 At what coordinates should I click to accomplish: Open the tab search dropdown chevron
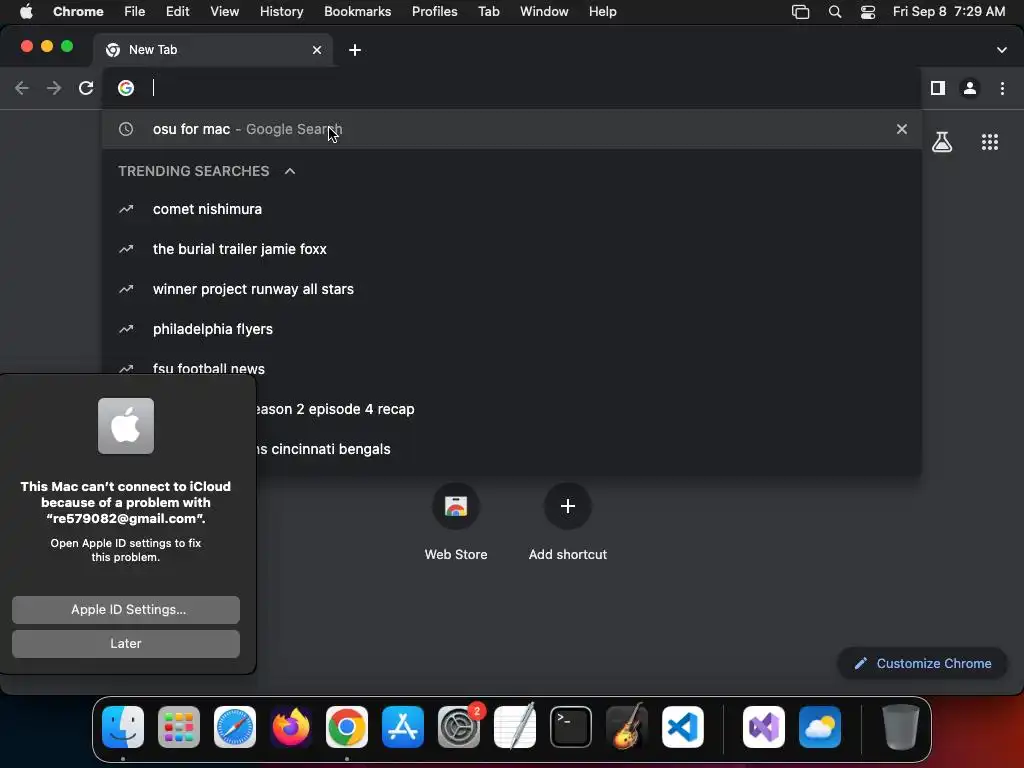[x=1002, y=50]
